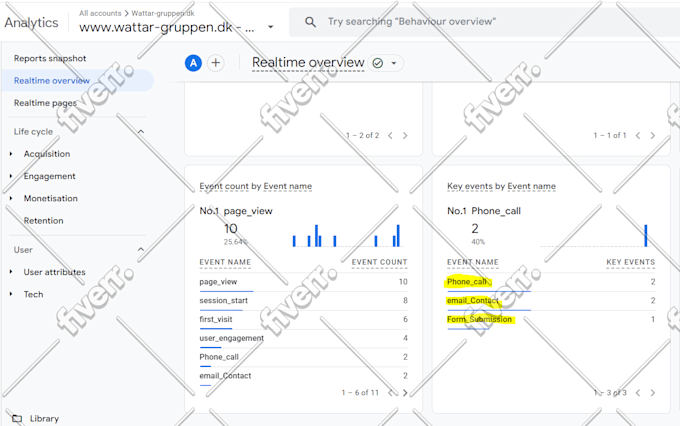Click EVENT NAME header in Key events card
This screenshot has width=680, height=426.
[x=473, y=262]
